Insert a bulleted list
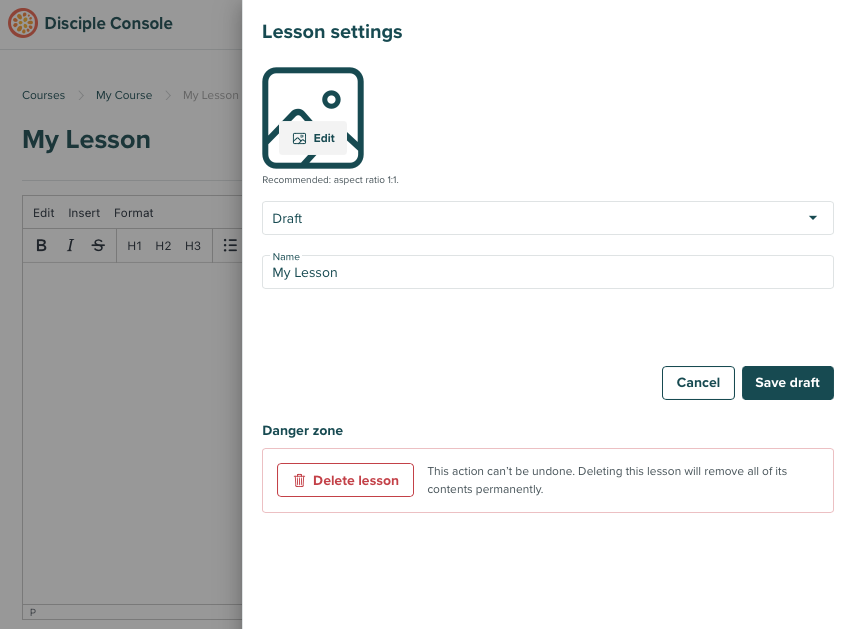The width and height of the screenshot is (847, 629). pos(230,246)
